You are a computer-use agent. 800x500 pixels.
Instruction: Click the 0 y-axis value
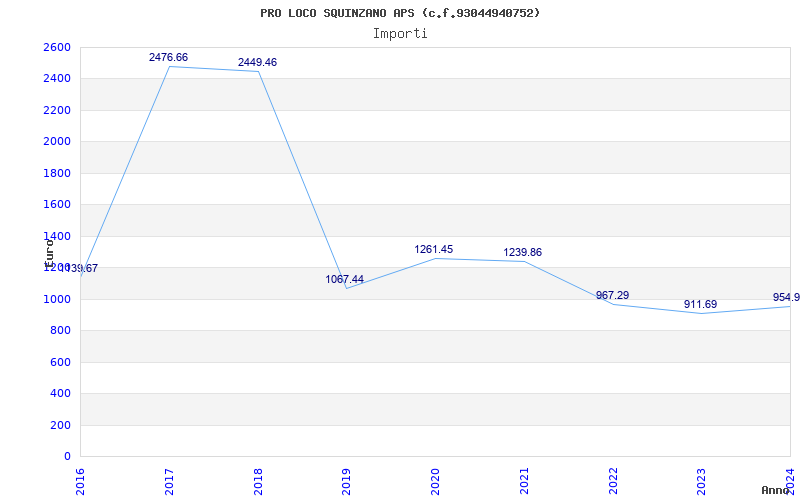pyautogui.click(x=67, y=457)
